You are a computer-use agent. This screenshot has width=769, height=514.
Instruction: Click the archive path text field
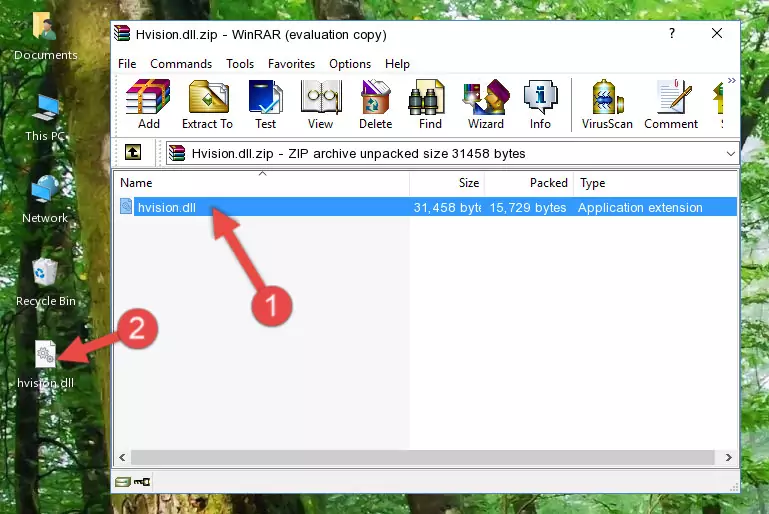coord(452,154)
